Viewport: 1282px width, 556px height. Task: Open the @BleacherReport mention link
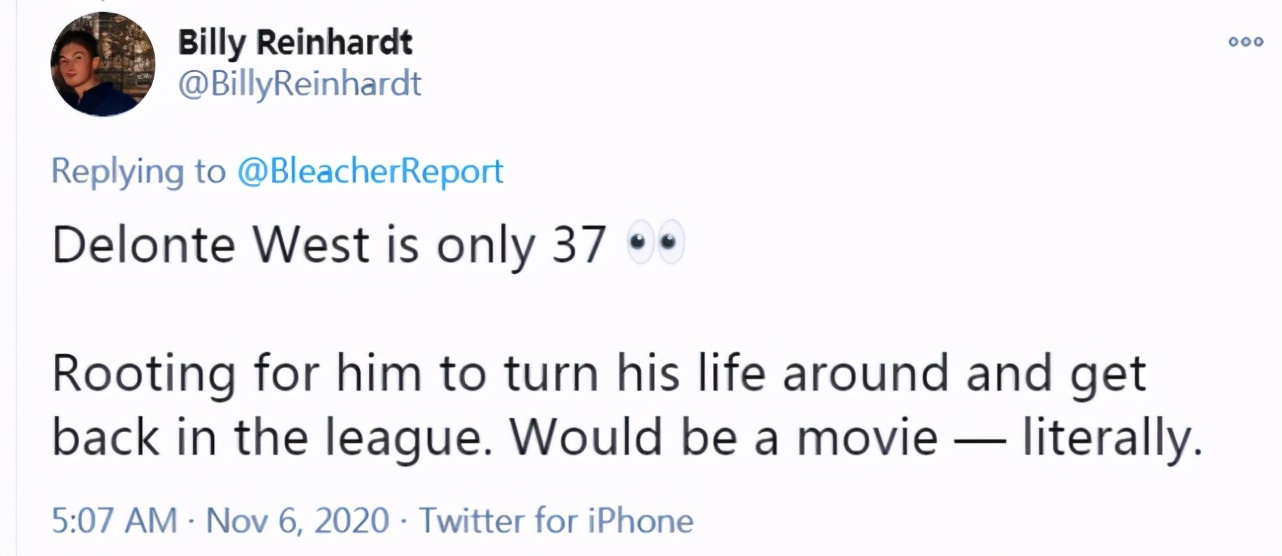[x=370, y=172]
